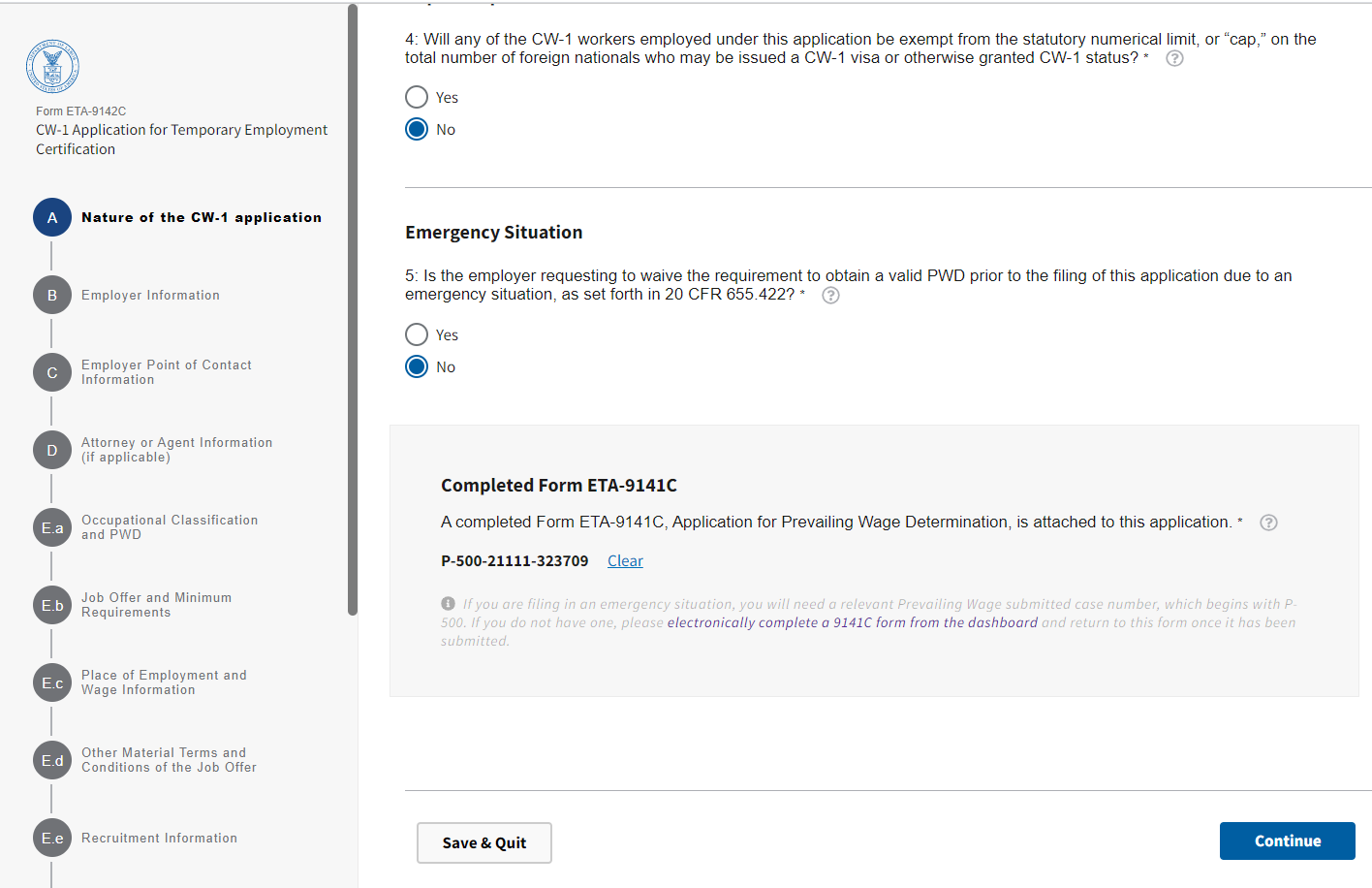Click the Department of Labor seal logo
The width and height of the screenshot is (1372, 888).
pyautogui.click(x=52, y=66)
